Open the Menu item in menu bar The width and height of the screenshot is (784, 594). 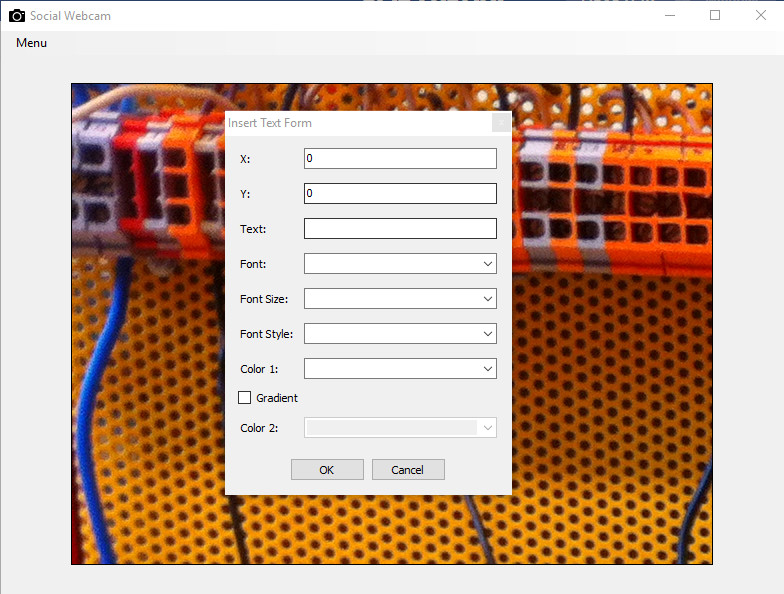pos(31,43)
